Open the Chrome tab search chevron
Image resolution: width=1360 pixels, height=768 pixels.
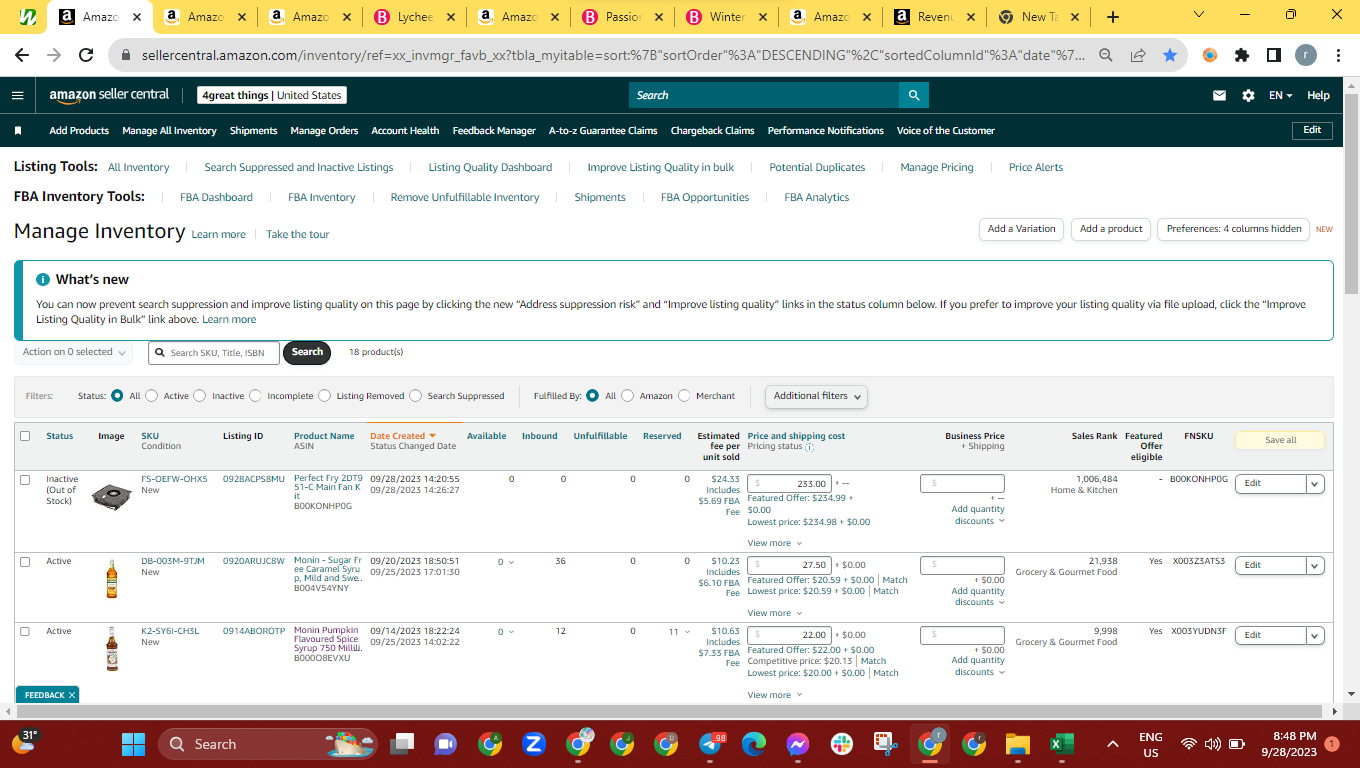[x=1200, y=15]
